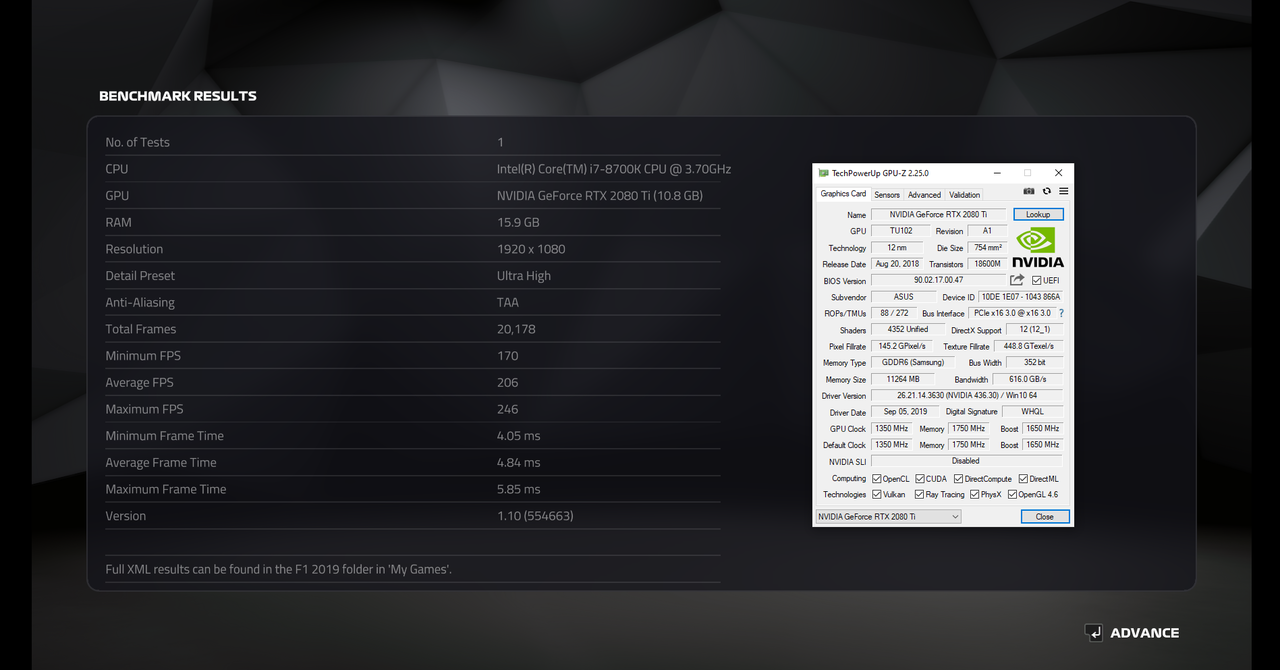Image resolution: width=1280 pixels, height=670 pixels.
Task: Click the GPU-Z Close button
Action: pos(1045,517)
